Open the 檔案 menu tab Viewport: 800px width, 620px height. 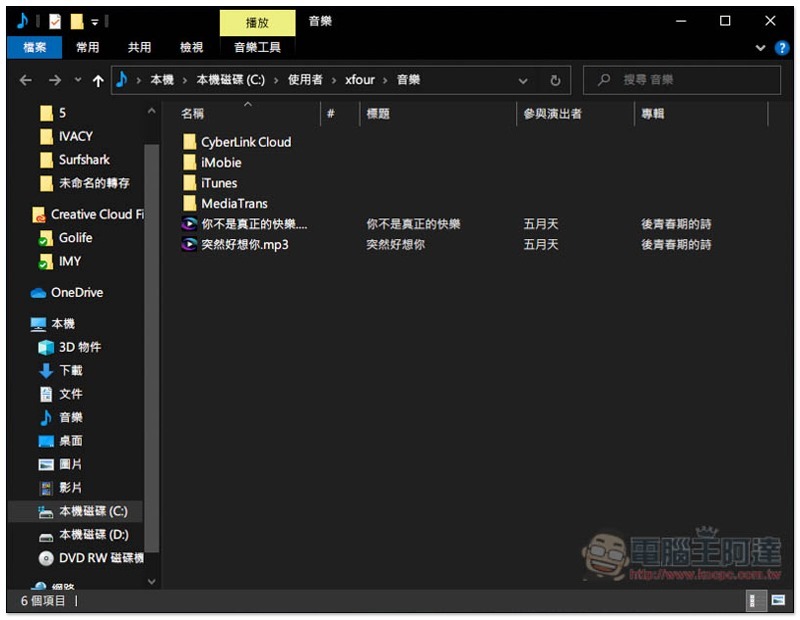35,47
